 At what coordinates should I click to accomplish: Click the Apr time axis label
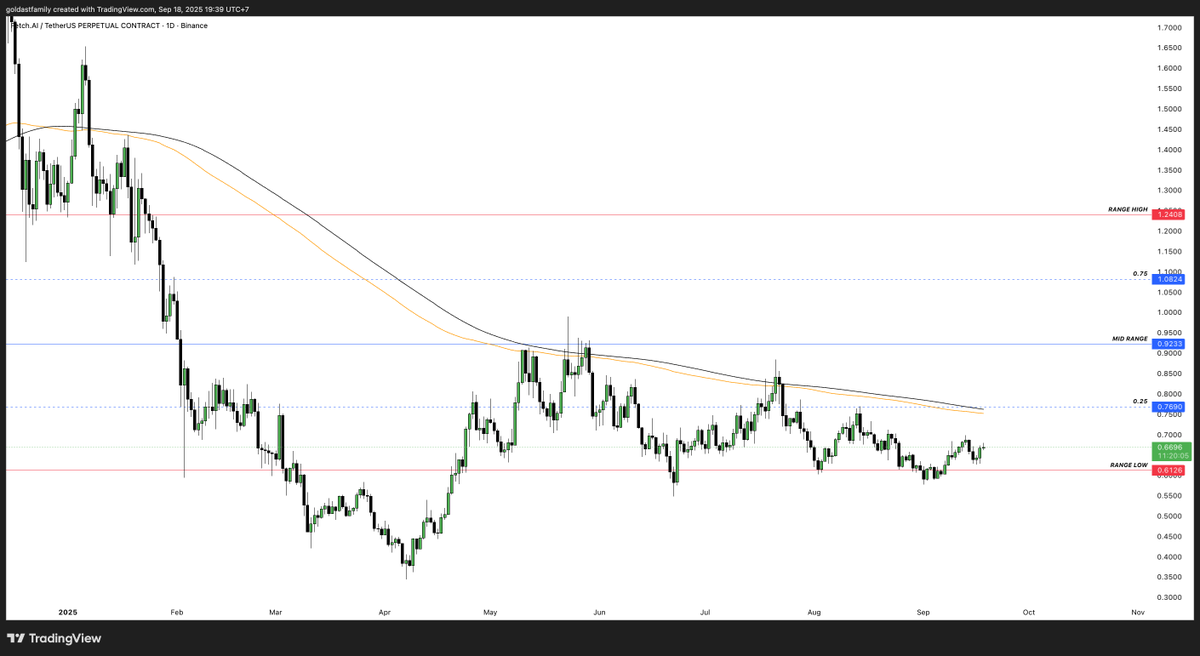click(x=385, y=611)
